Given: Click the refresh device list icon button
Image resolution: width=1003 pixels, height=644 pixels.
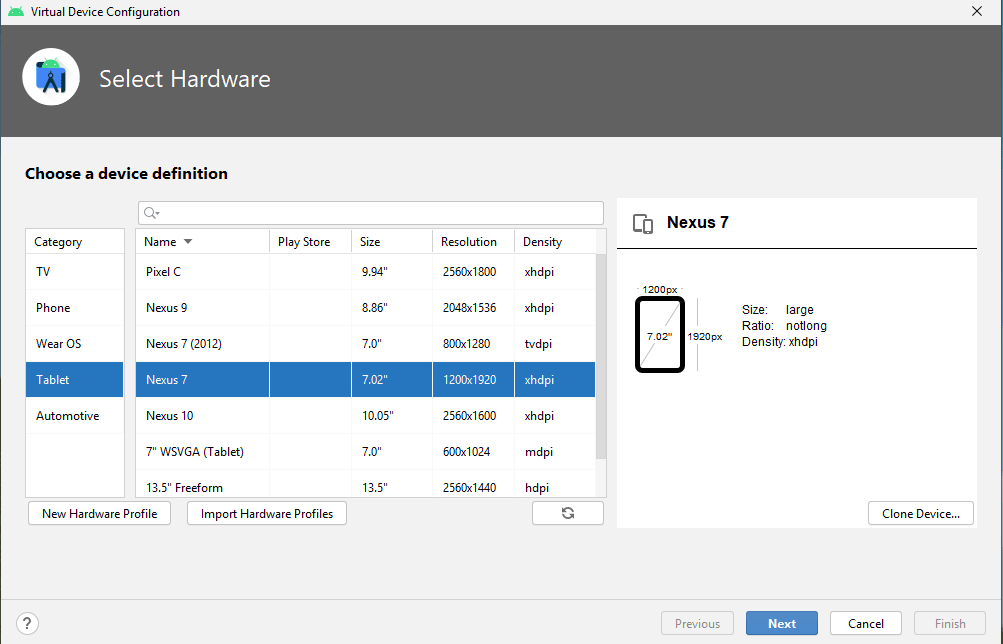Looking at the screenshot, I should coord(567,513).
